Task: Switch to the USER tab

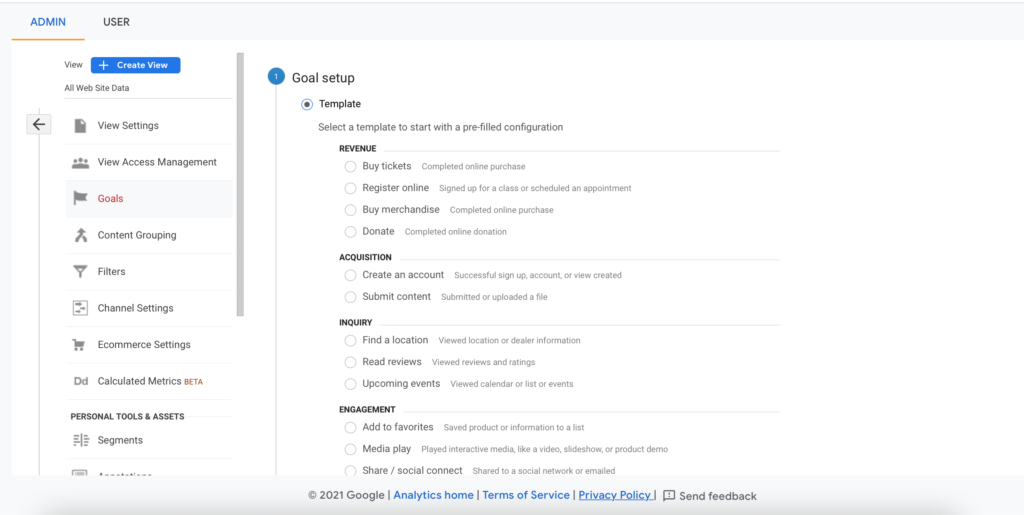Action: click(116, 22)
